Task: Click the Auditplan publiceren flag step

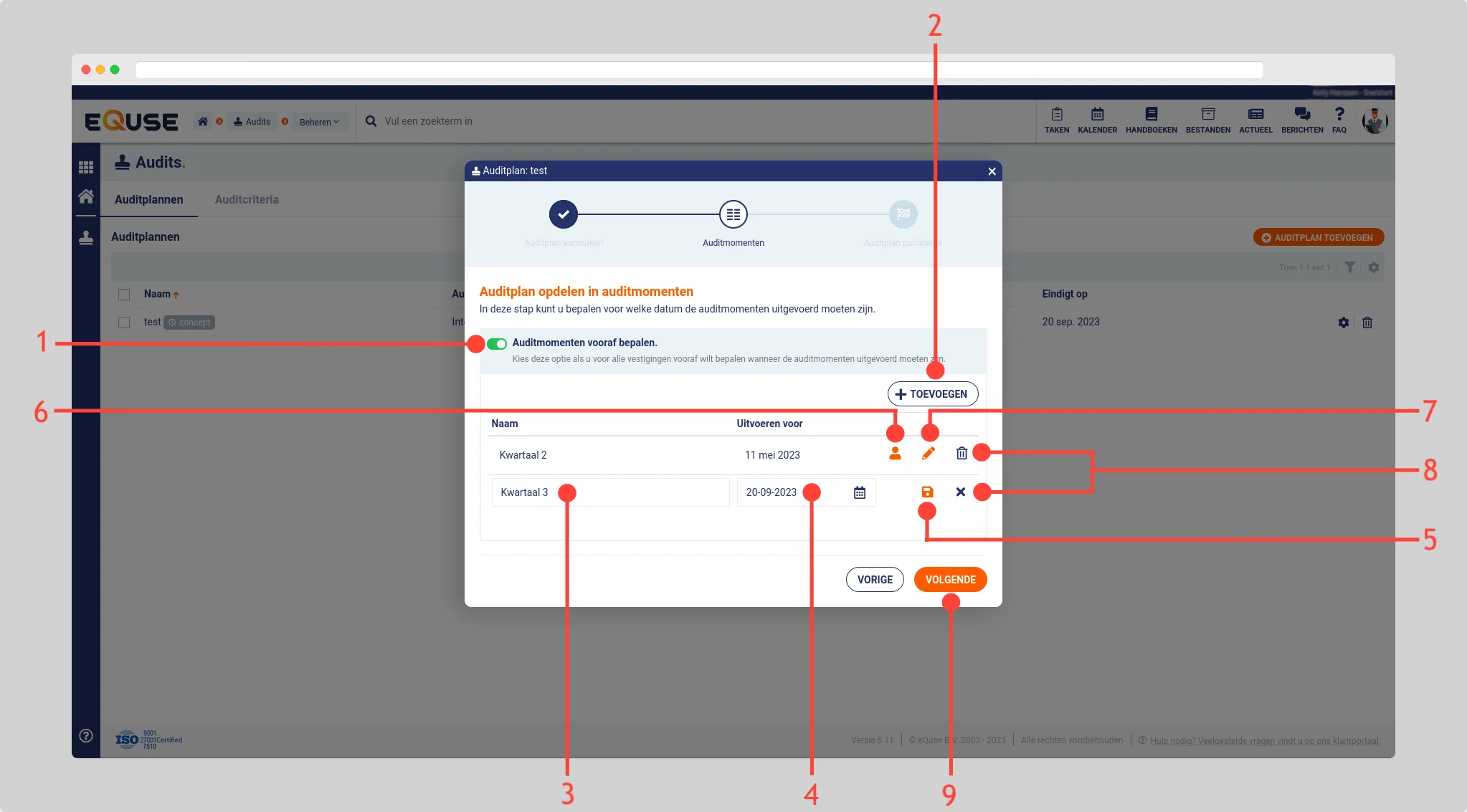Action: coord(903,214)
